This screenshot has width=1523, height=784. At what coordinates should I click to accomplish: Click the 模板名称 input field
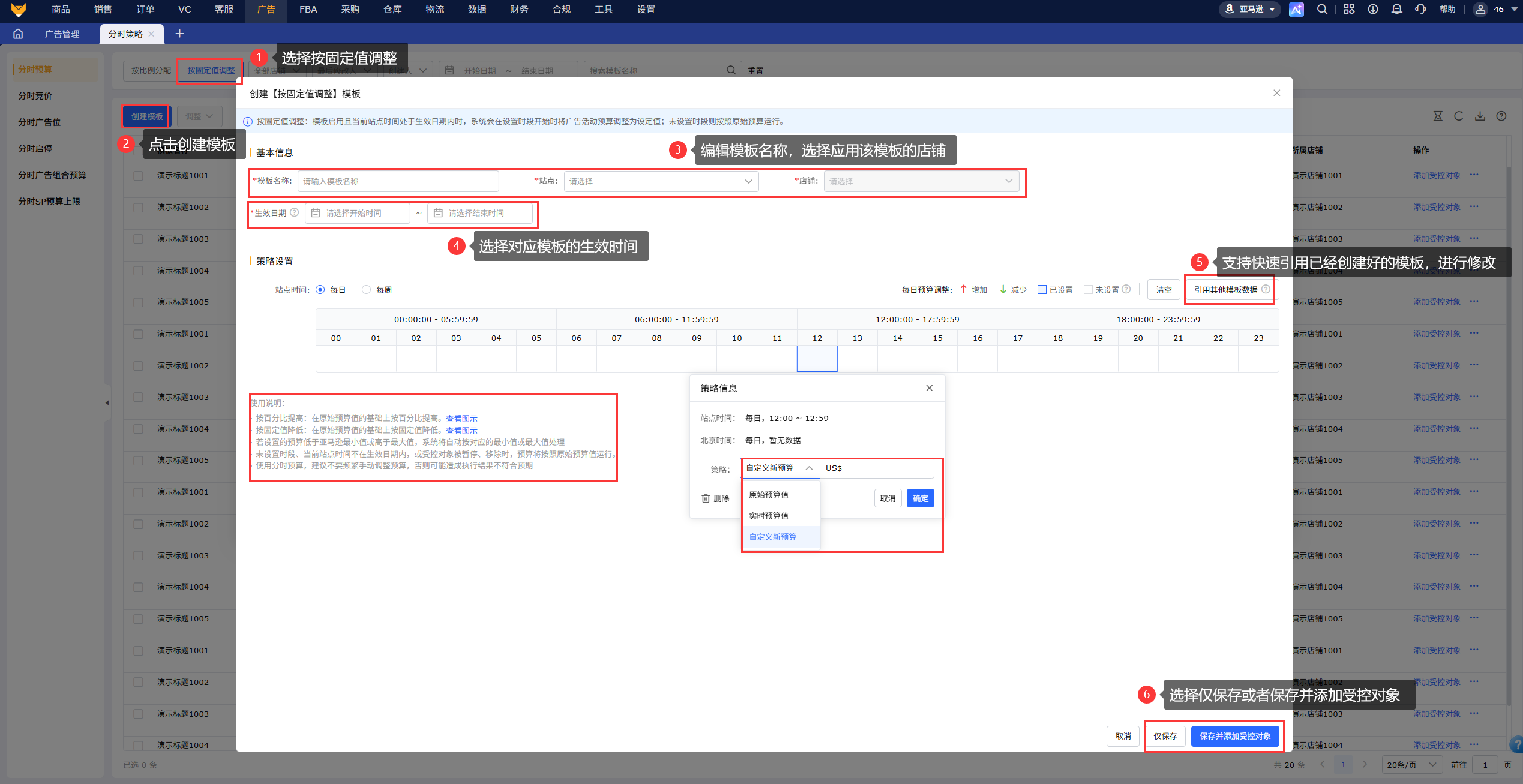(398, 181)
